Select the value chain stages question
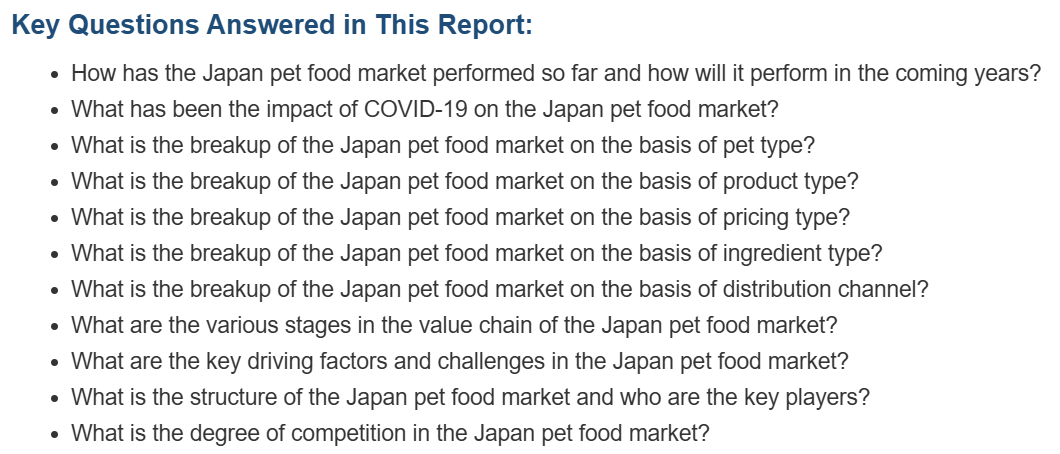 [x=454, y=325]
